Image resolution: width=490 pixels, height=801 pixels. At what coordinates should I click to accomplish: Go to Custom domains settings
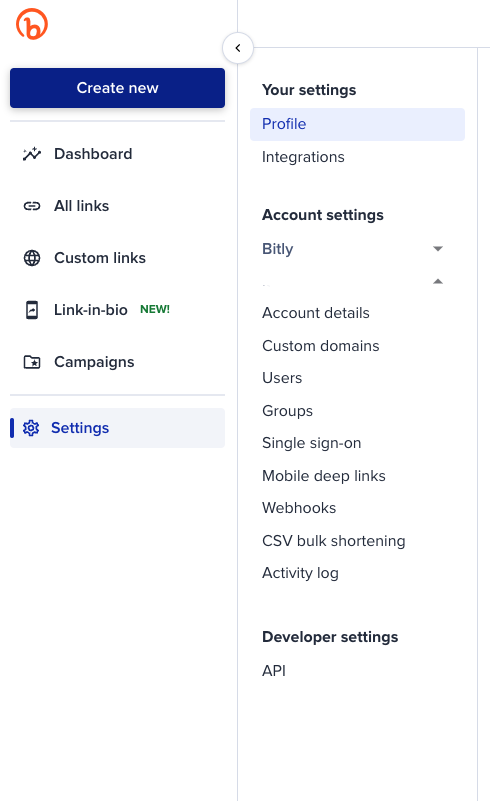point(320,346)
